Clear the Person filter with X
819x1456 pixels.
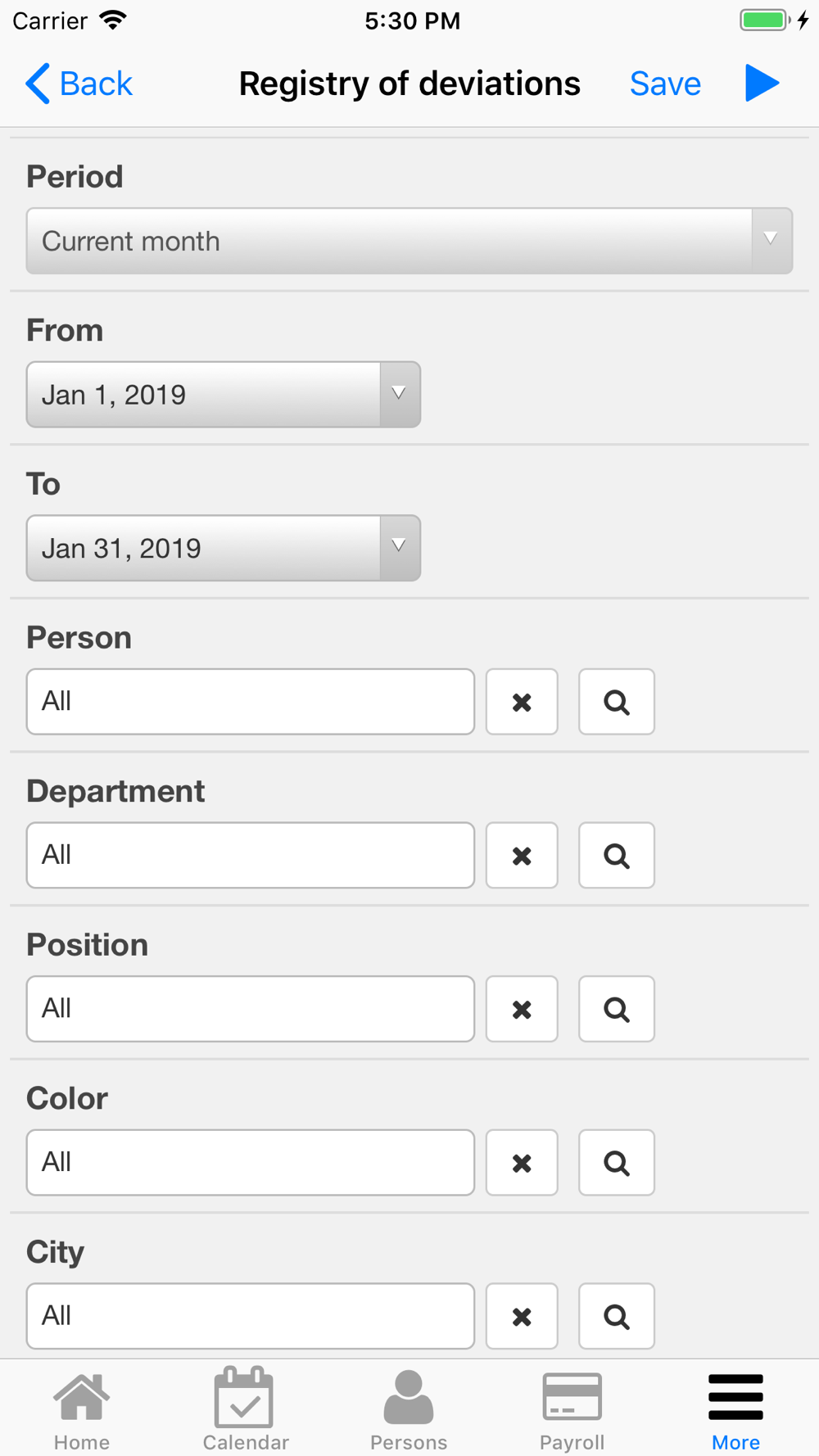click(x=522, y=702)
